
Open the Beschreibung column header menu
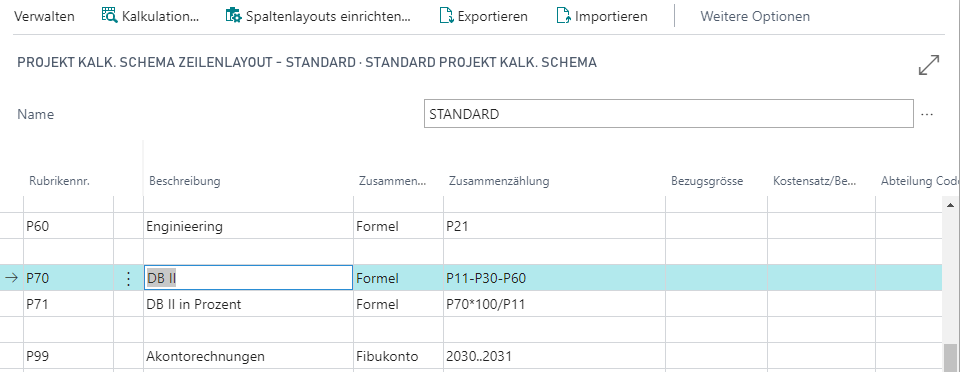coord(185,181)
